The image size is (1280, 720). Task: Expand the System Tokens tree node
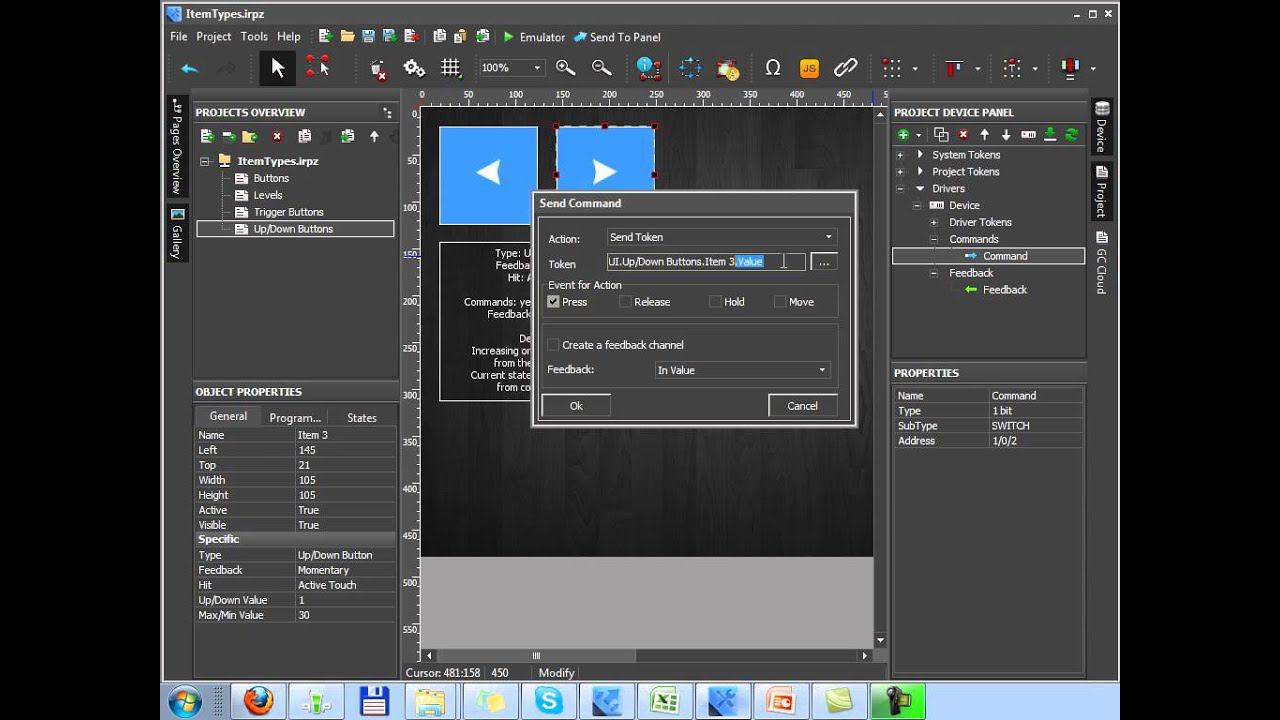coord(900,155)
